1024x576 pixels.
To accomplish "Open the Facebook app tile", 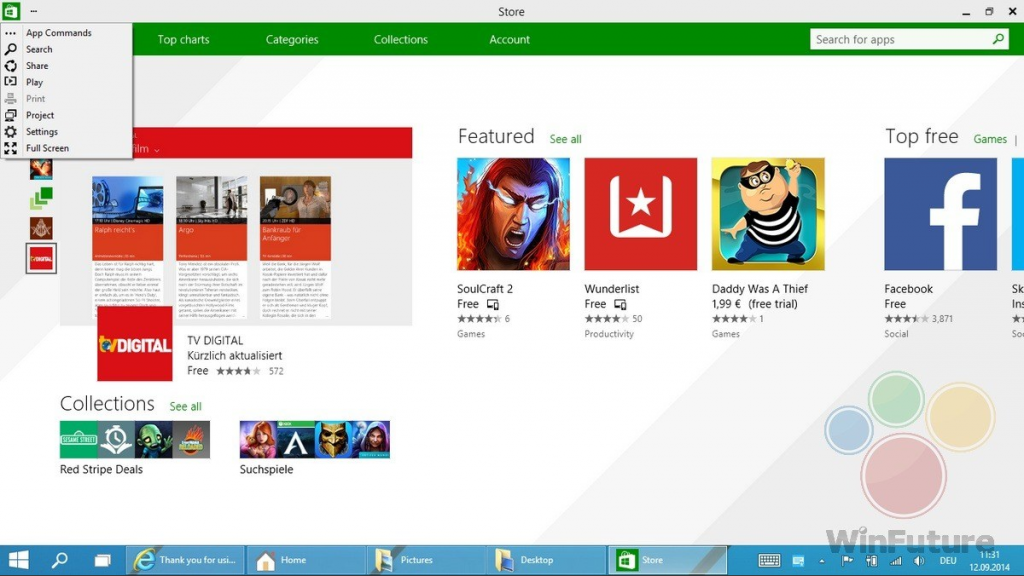I will 940,214.
